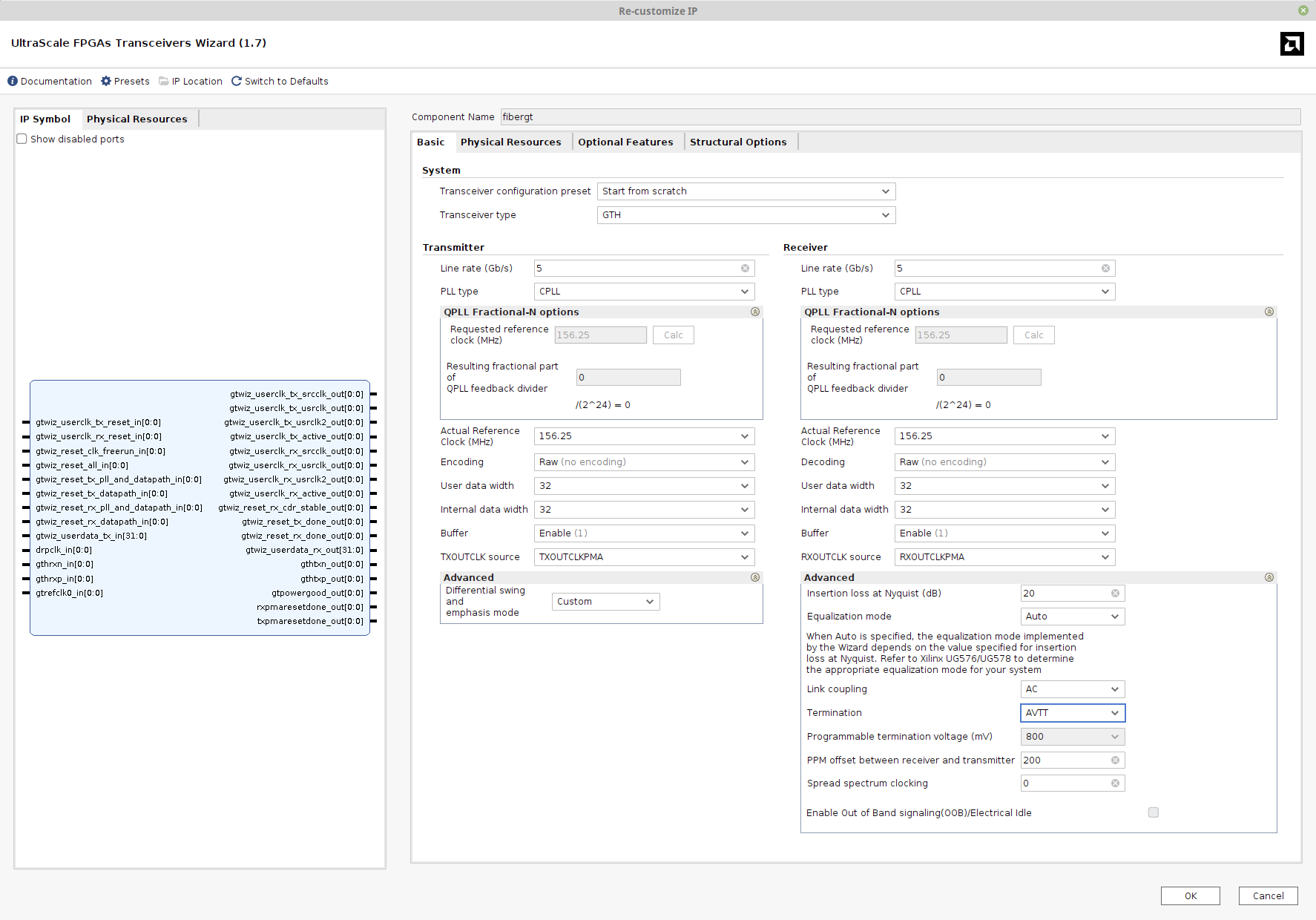This screenshot has width=1316, height=920.
Task: Open the Structural Options tab
Action: [x=737, y=142]
